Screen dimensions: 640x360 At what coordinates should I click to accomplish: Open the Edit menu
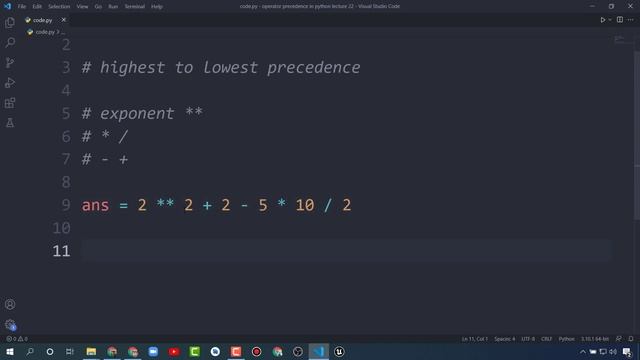37,7
